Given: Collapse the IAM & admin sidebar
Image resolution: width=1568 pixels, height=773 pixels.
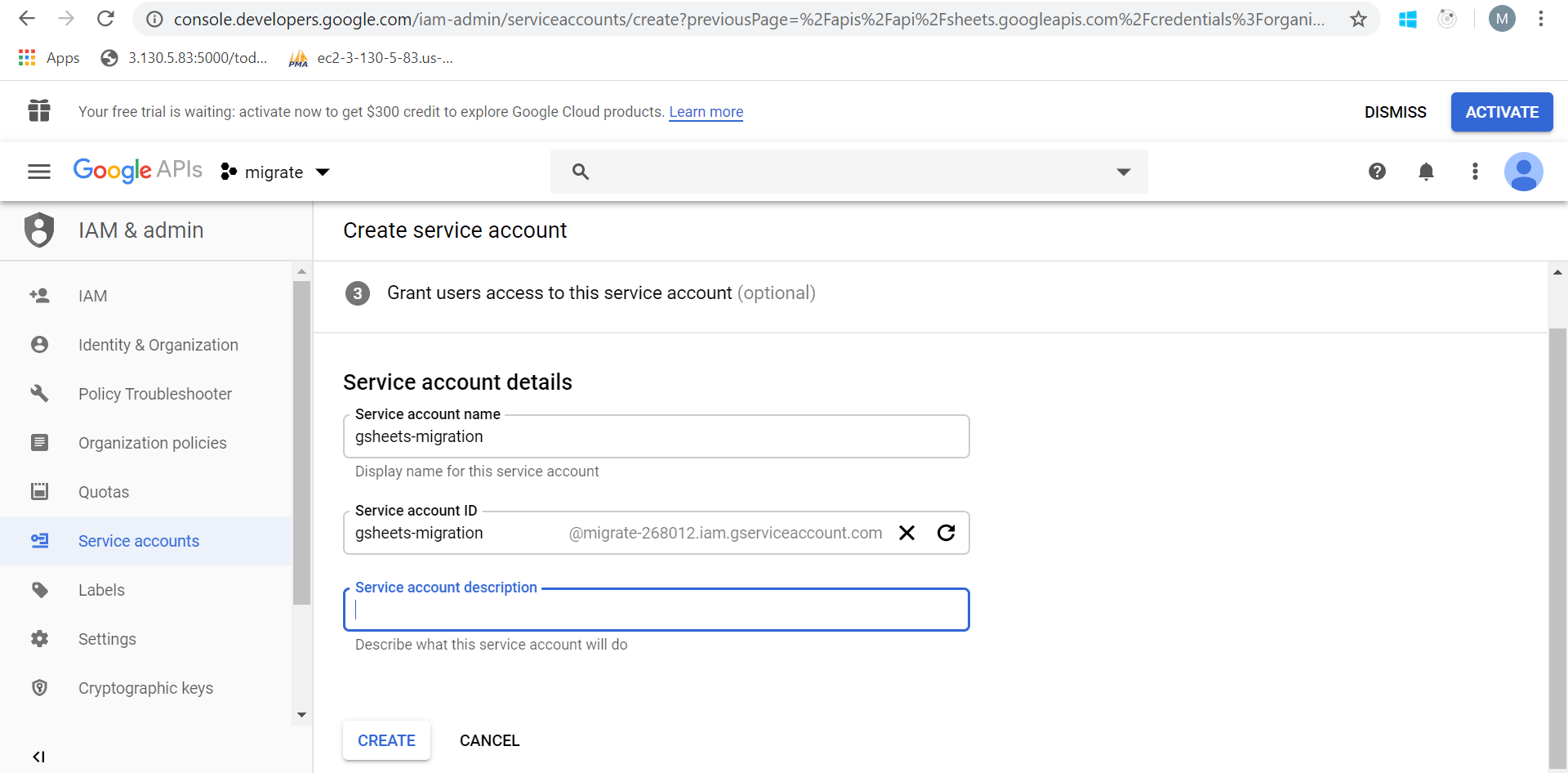Looking at the screenshot, I should 38,756.
